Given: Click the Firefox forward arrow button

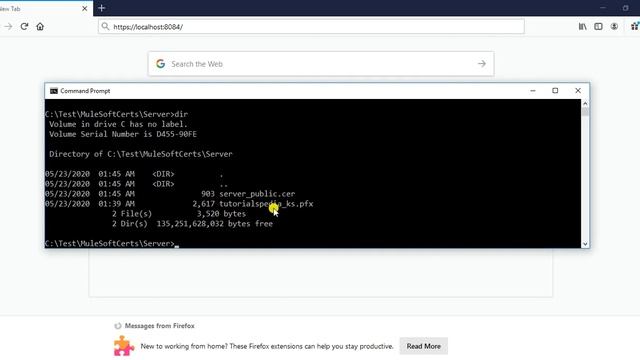Looking at the screenshot, I should 8,27.
